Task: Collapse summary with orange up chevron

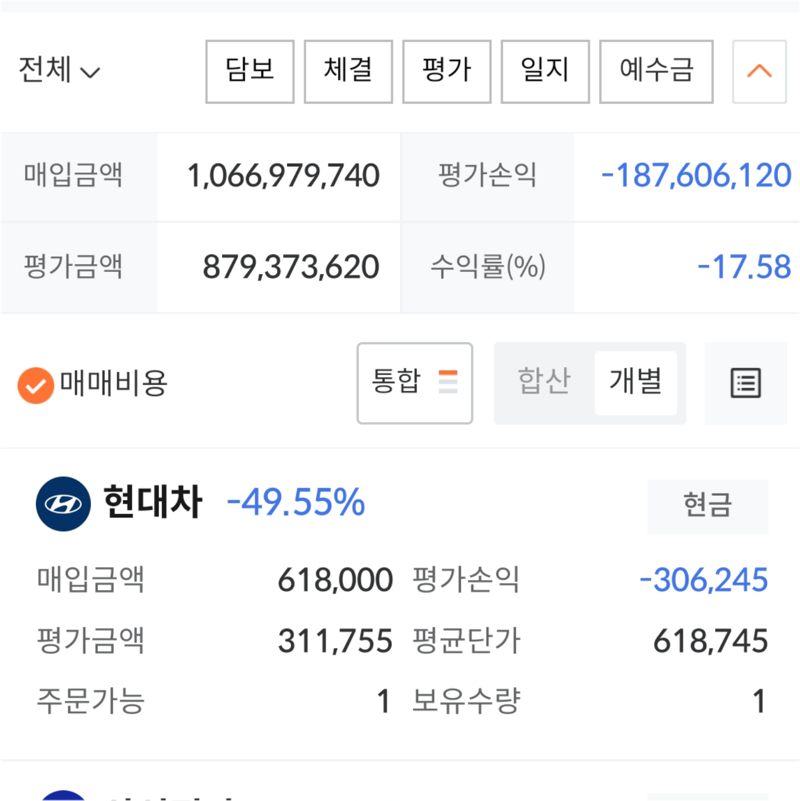Action: pyautogui.click(x=760, y=72)
